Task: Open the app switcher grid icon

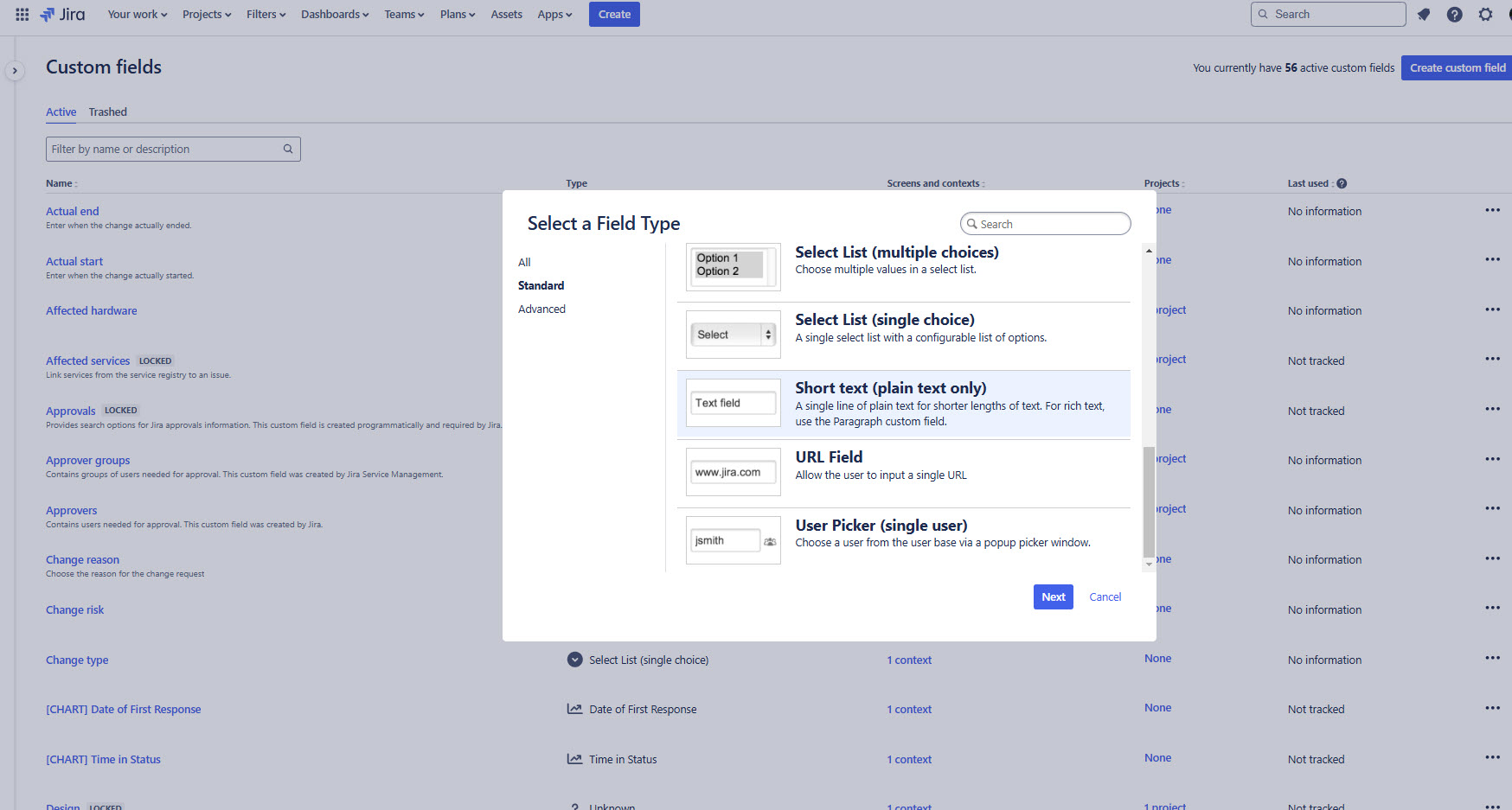Action: click(22, 14)
